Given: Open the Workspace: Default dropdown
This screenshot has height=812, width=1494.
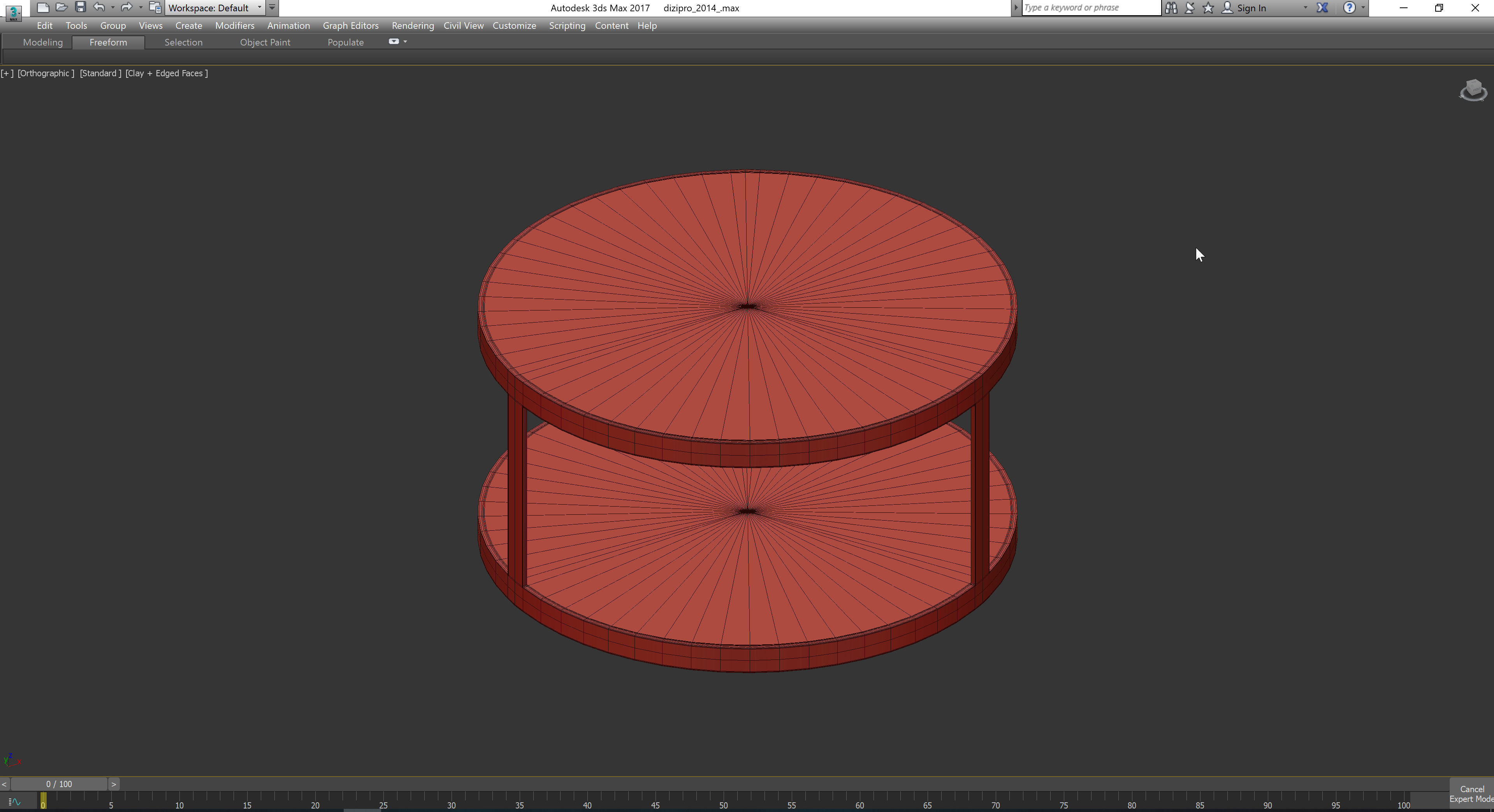Looking at the screenshot, I should pos(214,7).
